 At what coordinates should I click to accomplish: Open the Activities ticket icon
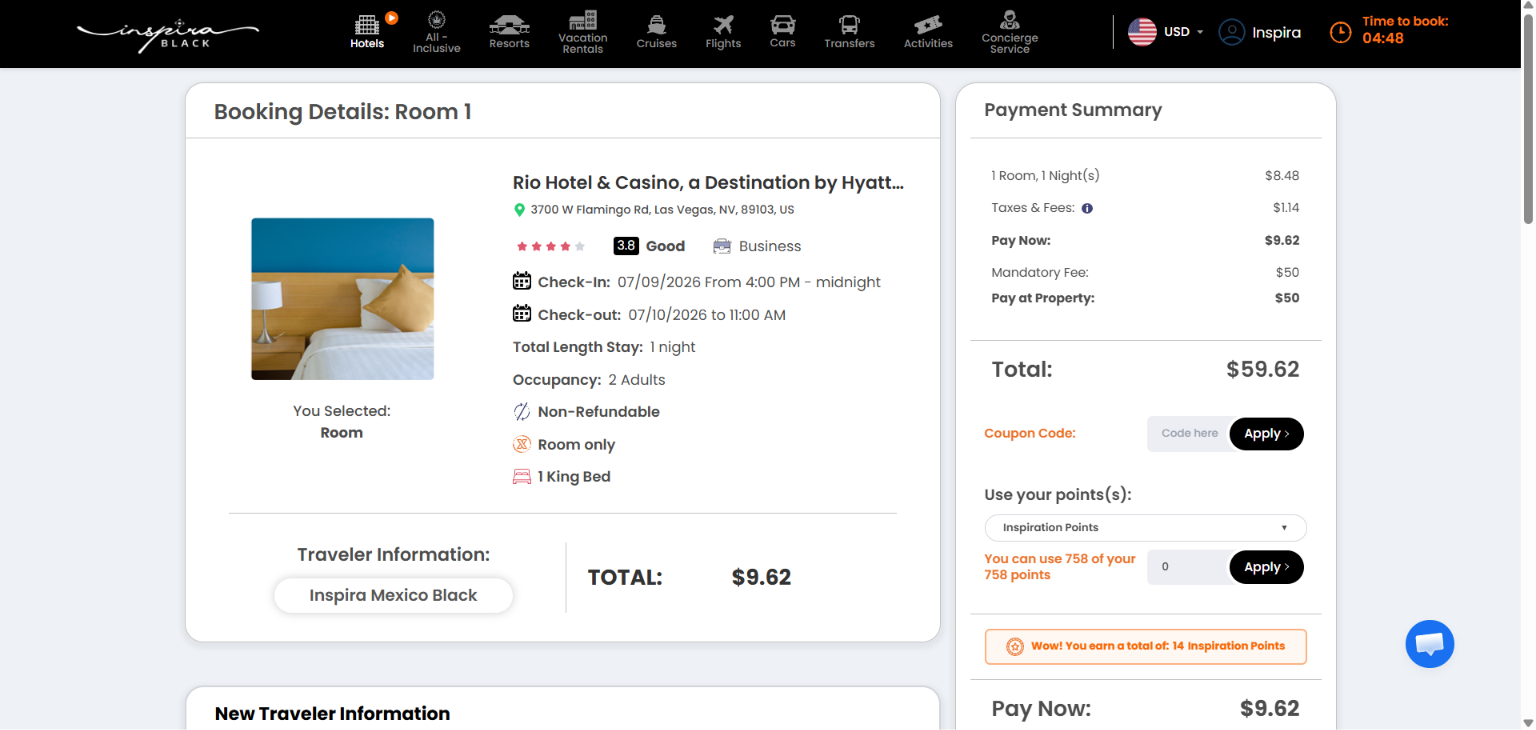pyautogui.click(x=928, y=25)
